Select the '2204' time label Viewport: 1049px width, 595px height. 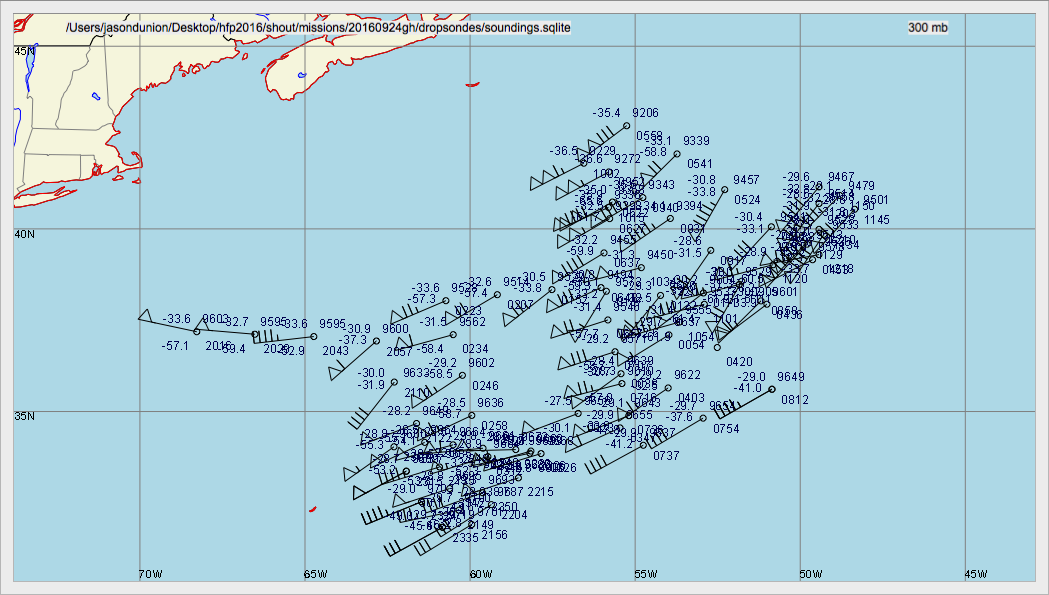click(x=514, y=515)
